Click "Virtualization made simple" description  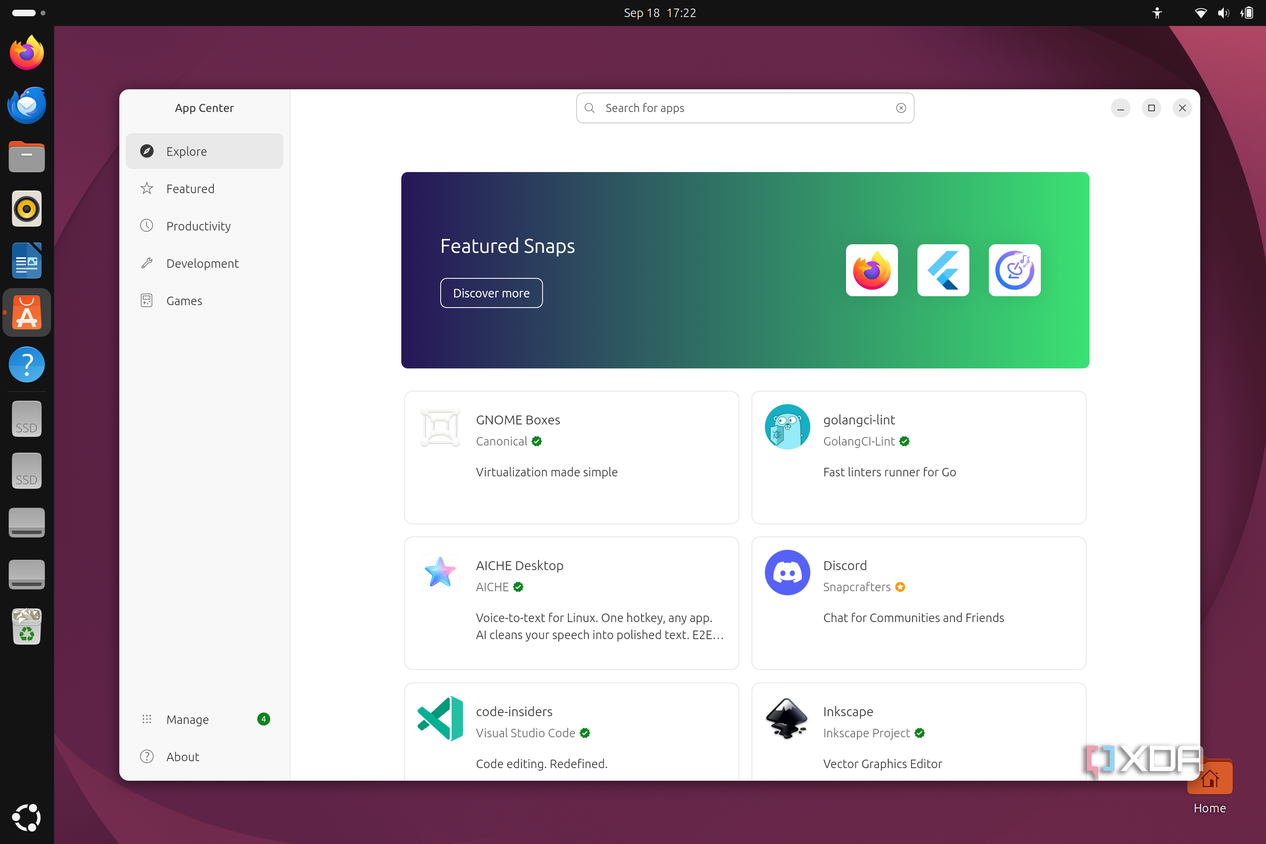pos(547,472)
